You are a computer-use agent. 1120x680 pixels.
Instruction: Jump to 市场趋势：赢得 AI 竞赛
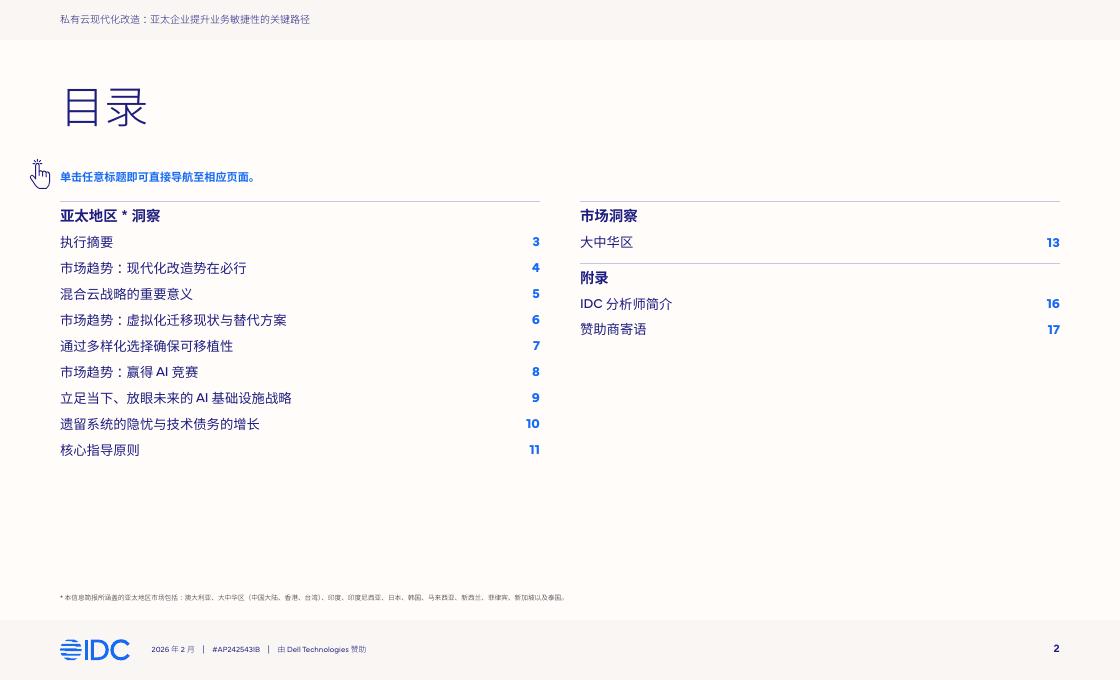click(129, 372)
